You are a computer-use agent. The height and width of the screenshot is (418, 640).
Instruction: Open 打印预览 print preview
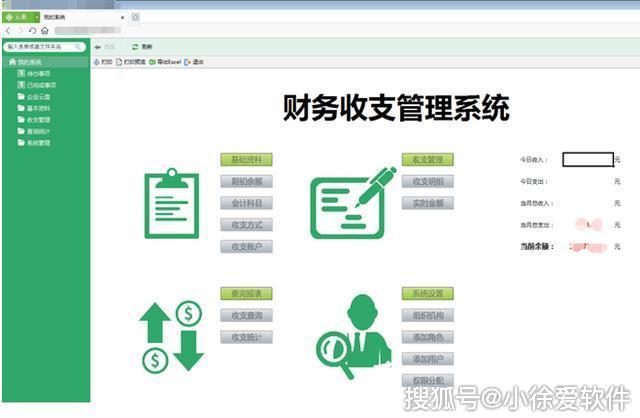[x=131, y=62]
